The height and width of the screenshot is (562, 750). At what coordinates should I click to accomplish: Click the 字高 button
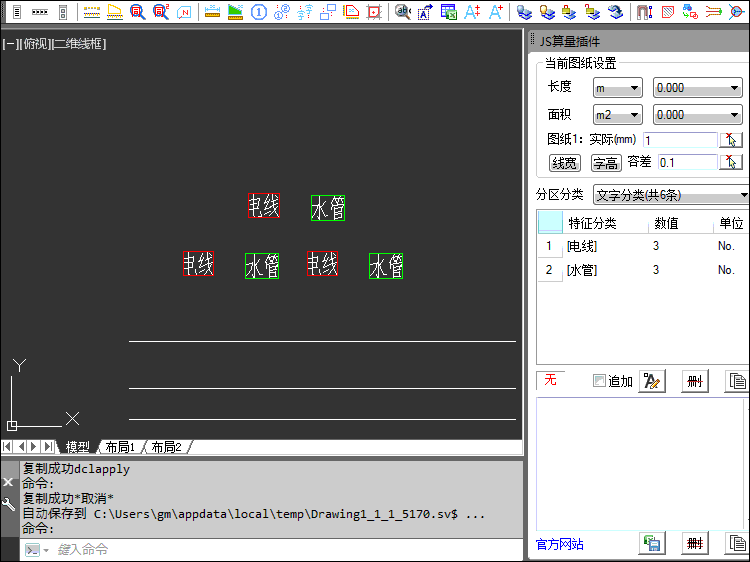point(605,162)
